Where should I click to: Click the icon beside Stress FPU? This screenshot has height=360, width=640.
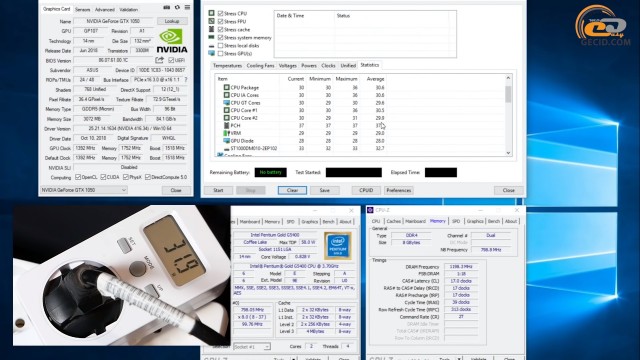pos(211,21)
